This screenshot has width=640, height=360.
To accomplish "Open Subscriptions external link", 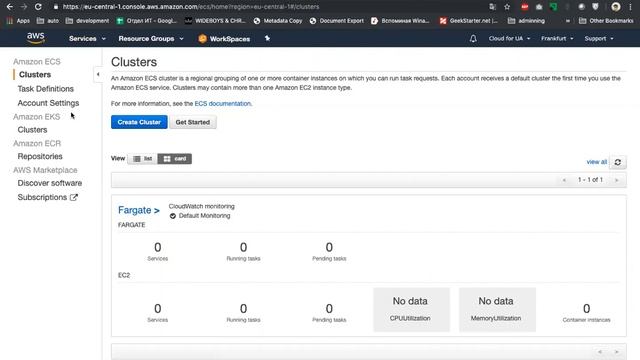I will point(47,197).
